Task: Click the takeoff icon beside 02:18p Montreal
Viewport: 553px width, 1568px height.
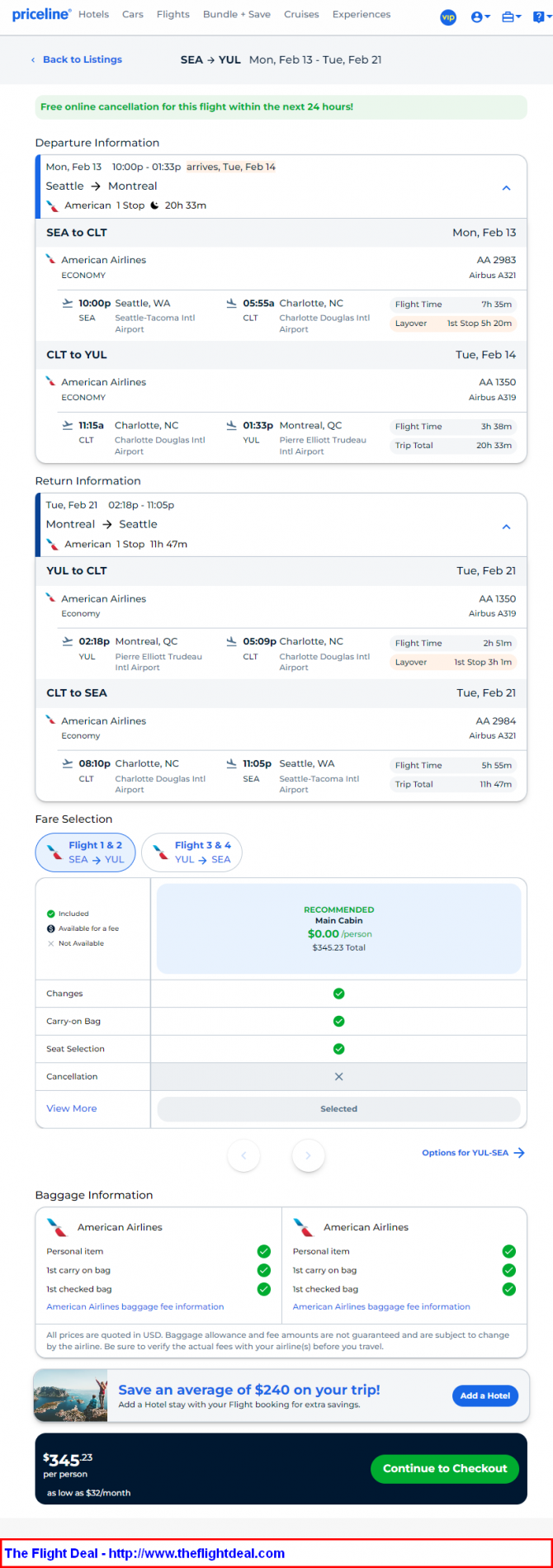Action: [68, 641]
